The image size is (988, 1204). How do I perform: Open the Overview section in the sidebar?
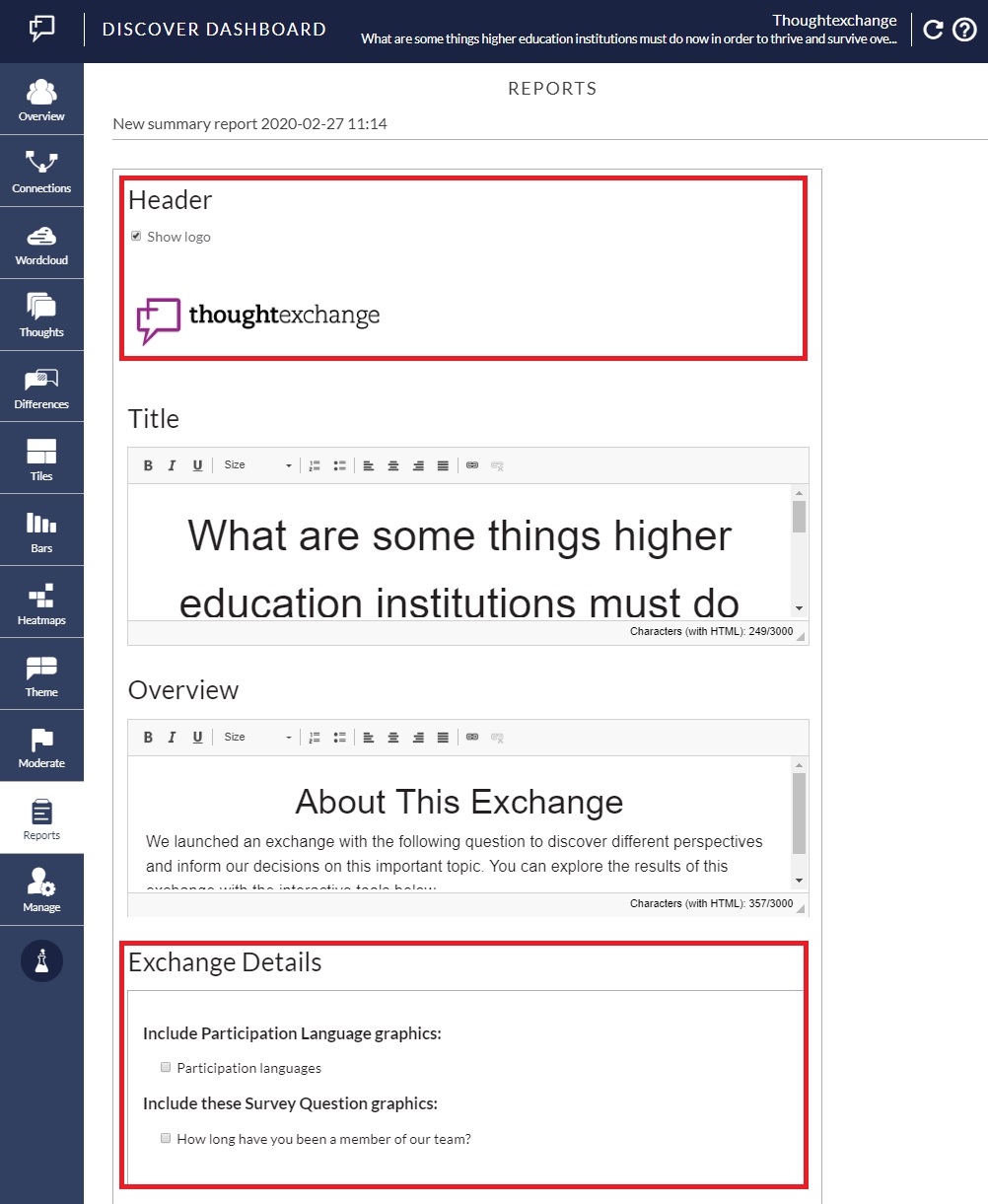pos(41,100)
